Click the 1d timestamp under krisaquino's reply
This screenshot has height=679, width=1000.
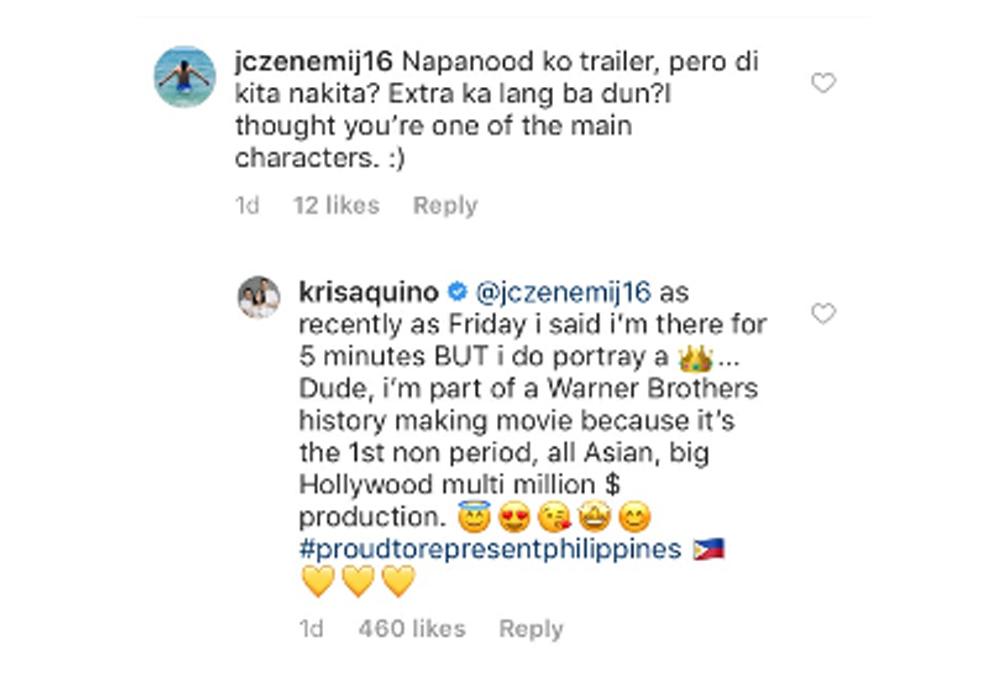coord(311,629)
